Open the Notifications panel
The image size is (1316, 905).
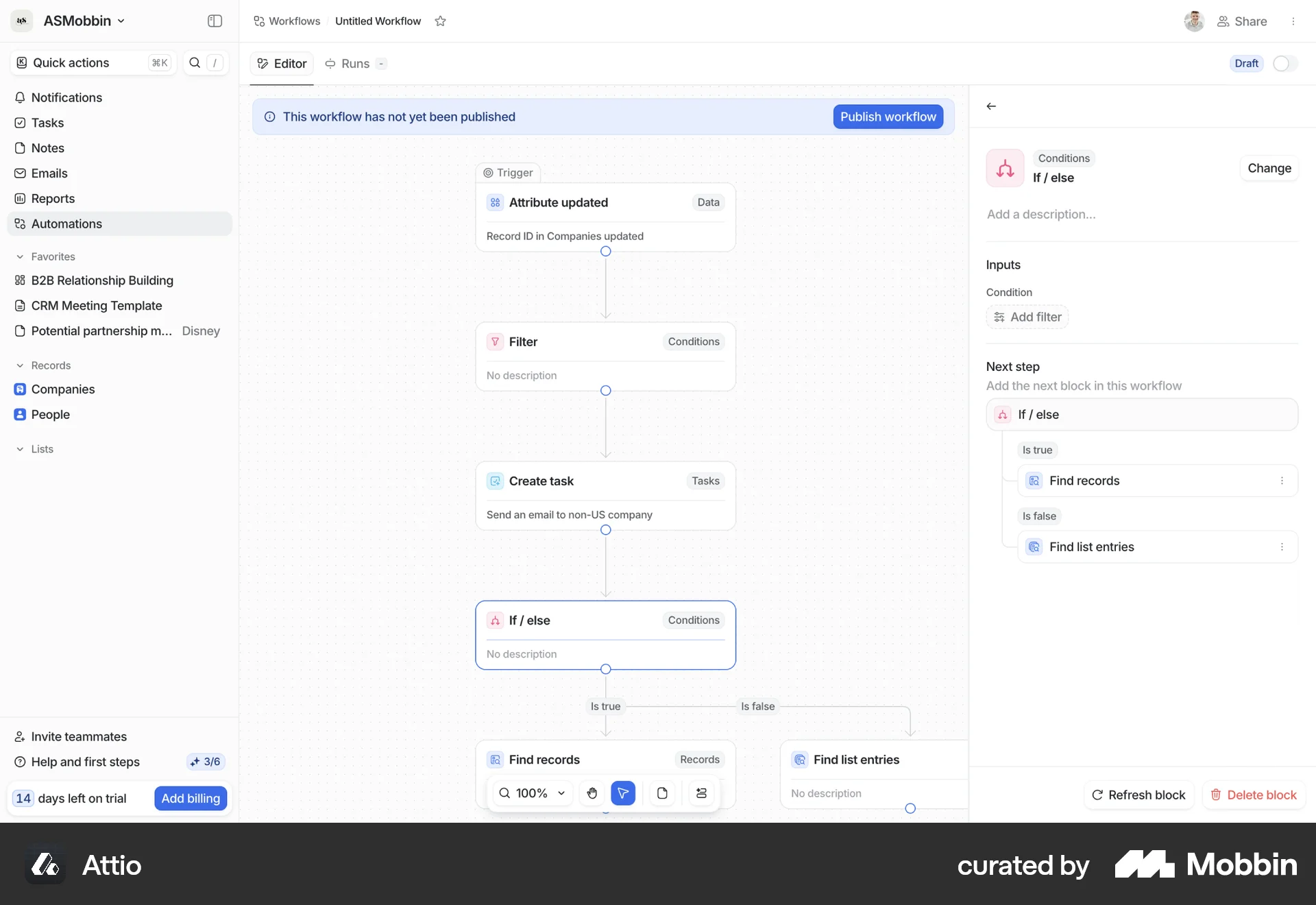(66, 97)
